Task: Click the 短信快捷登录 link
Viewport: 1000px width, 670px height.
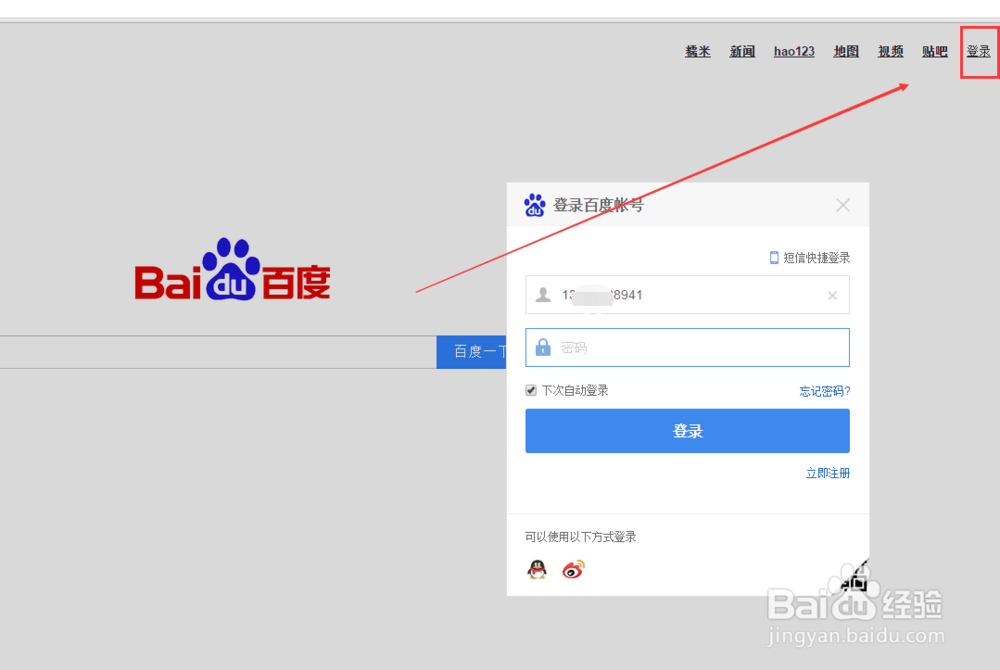Action: coord(816,258)
